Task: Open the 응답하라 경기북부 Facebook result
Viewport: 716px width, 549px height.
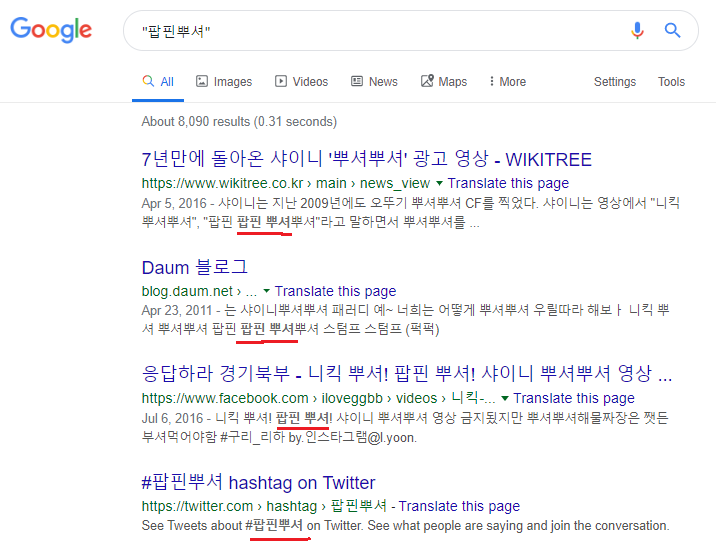Action: (x=406, y=374)
